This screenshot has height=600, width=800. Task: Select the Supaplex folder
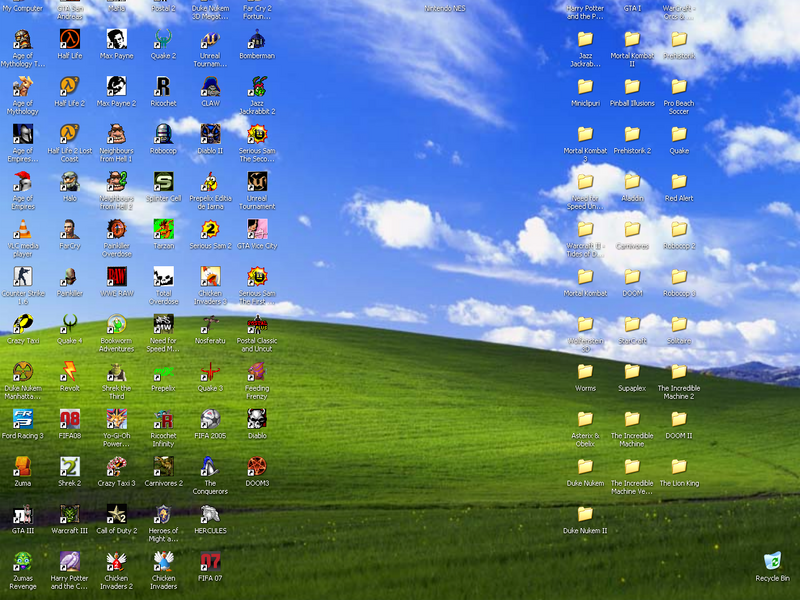pyautogui.click(x=632, y=372)
